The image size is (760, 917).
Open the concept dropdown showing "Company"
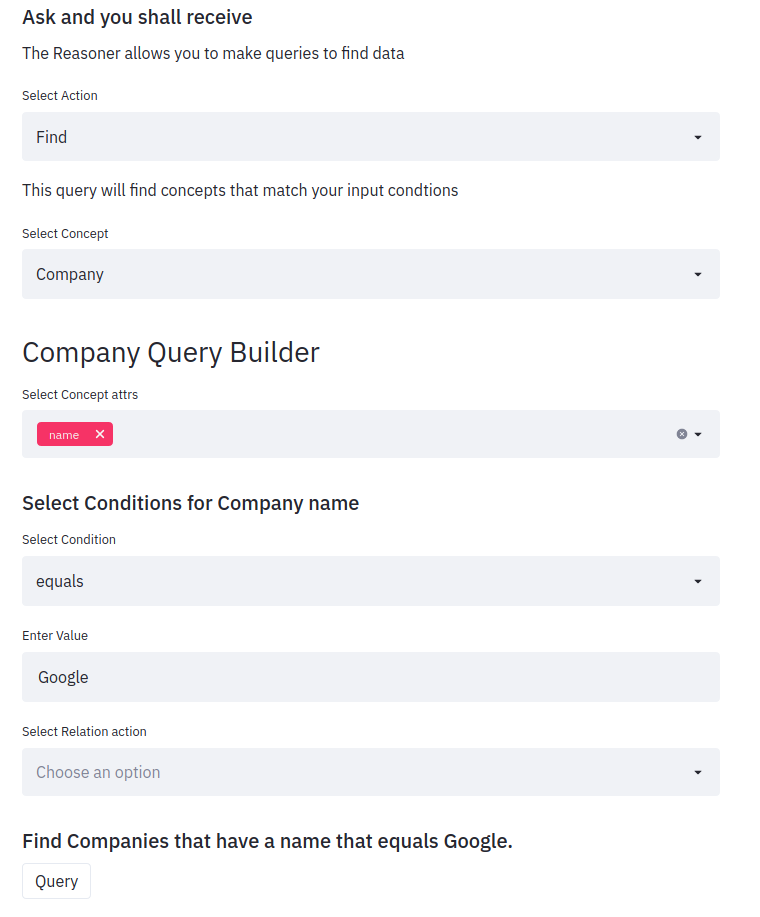tap(350, 274)
